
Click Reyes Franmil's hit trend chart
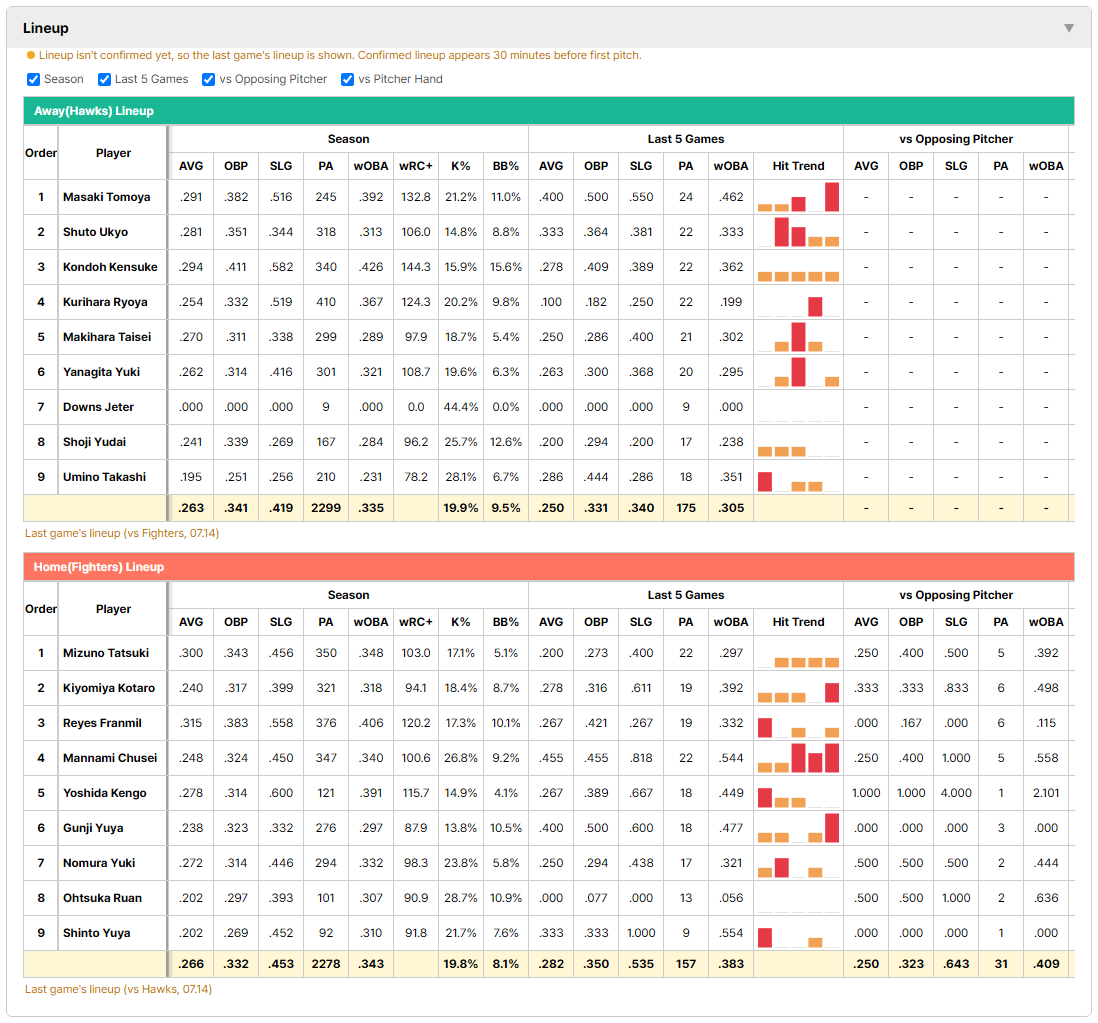point(798,723)
